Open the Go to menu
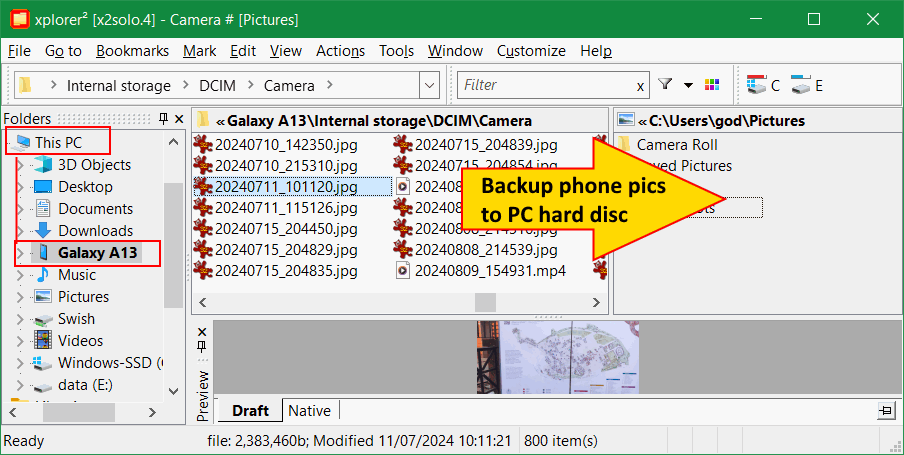 tap(63, 51)
